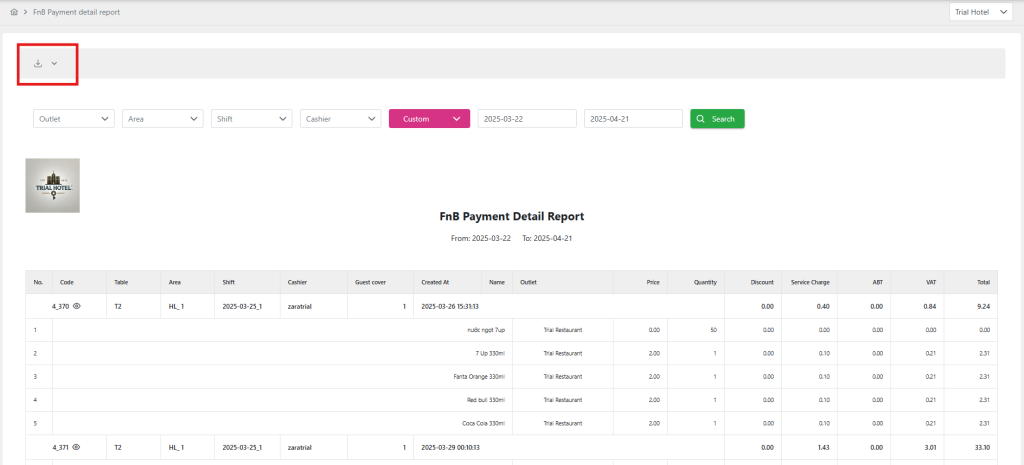Click the Service Charge column header

click(x=809, y=282)
